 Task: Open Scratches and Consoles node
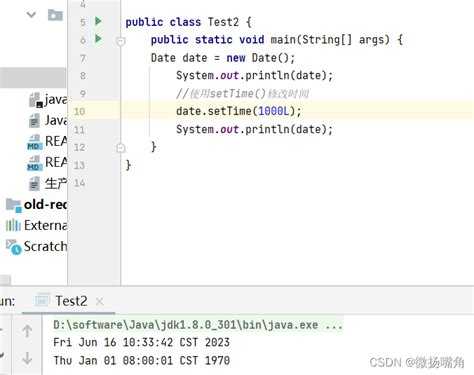pos(37,246)
